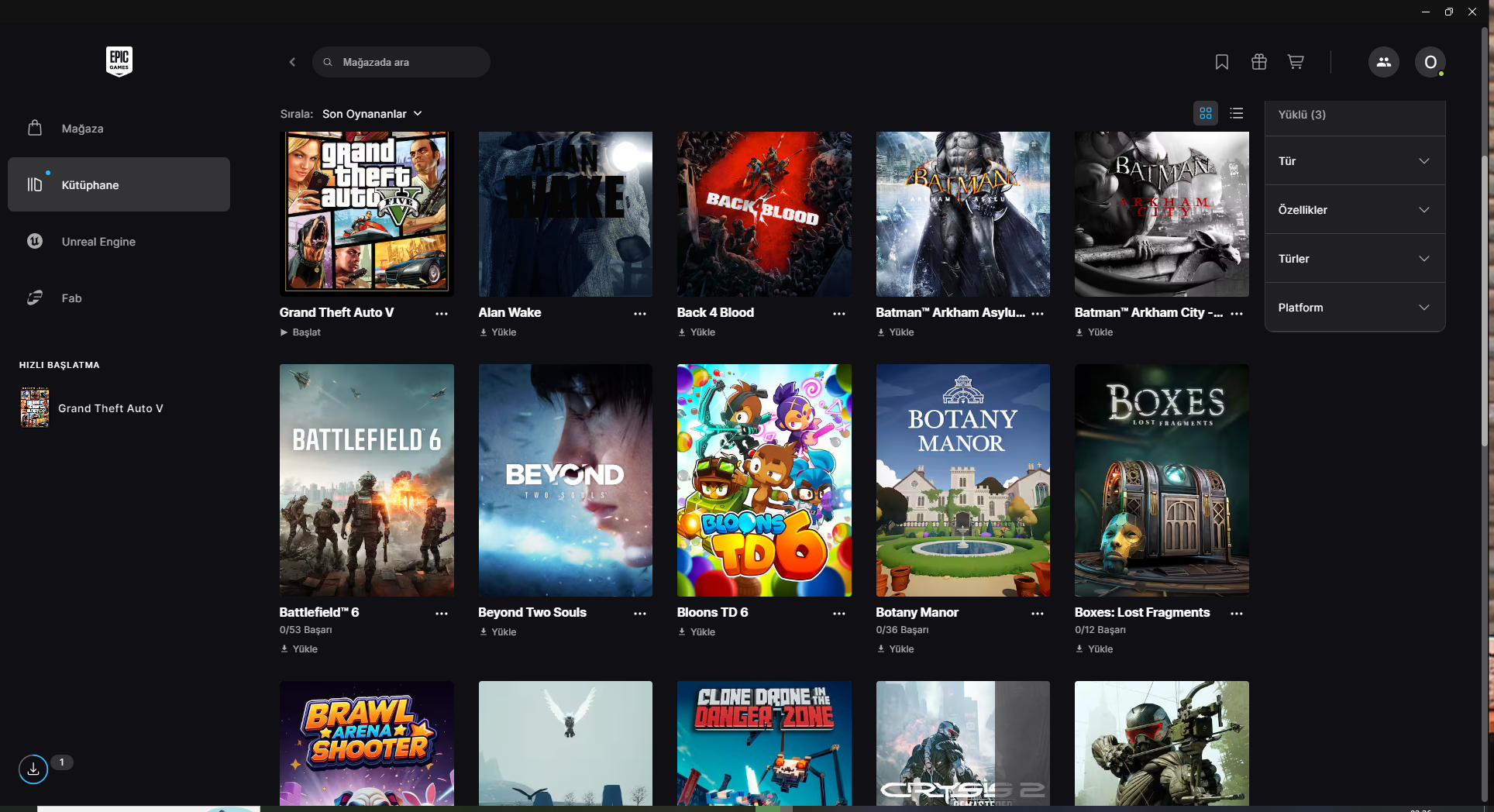
Task: Click Yükle under Battlefield 6
Action: point(299,649)
